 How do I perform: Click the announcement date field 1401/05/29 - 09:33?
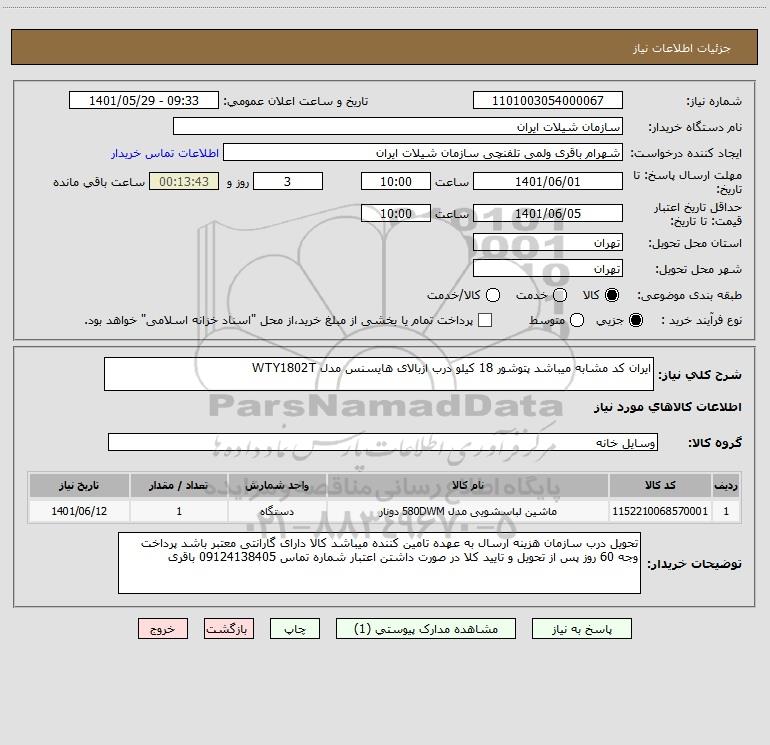(x=144, y=100)
